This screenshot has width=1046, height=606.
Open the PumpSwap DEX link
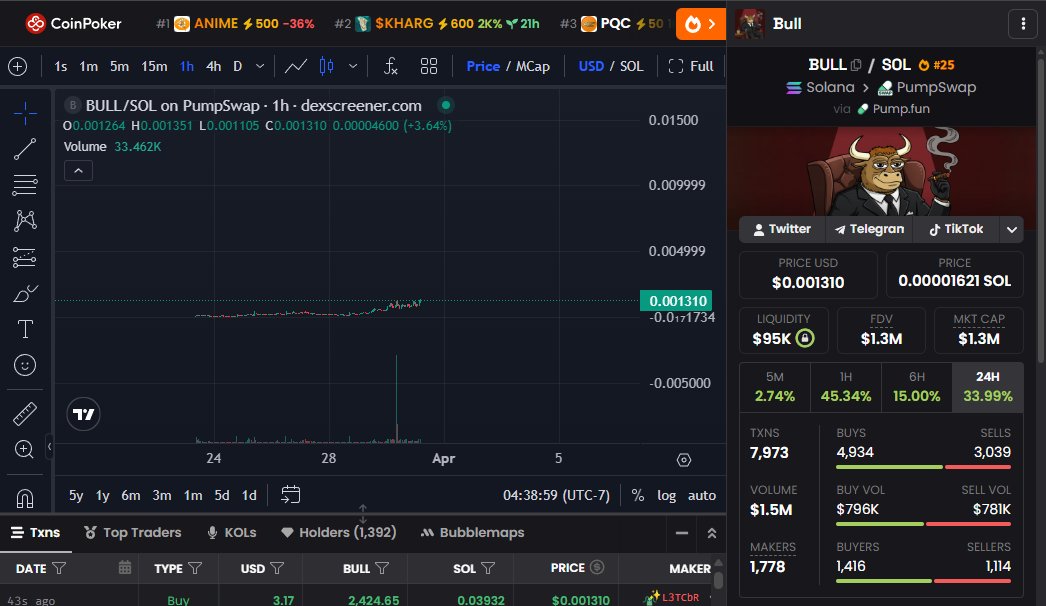(x=927, y=87)
